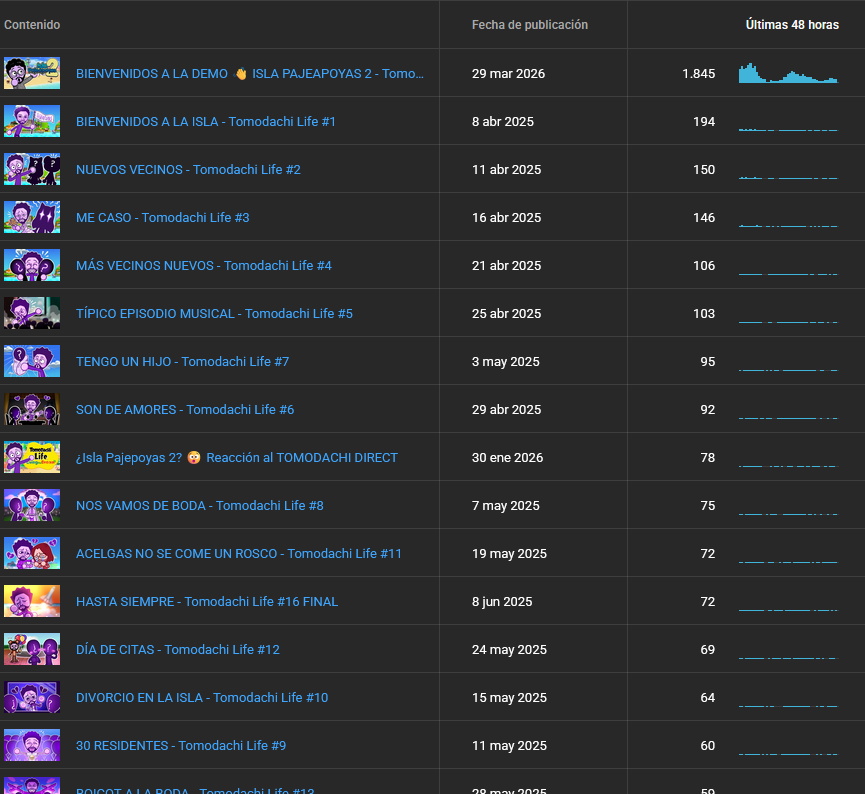
Task: Click the date 16 abr 2025
Action: (x=506, y=217)
